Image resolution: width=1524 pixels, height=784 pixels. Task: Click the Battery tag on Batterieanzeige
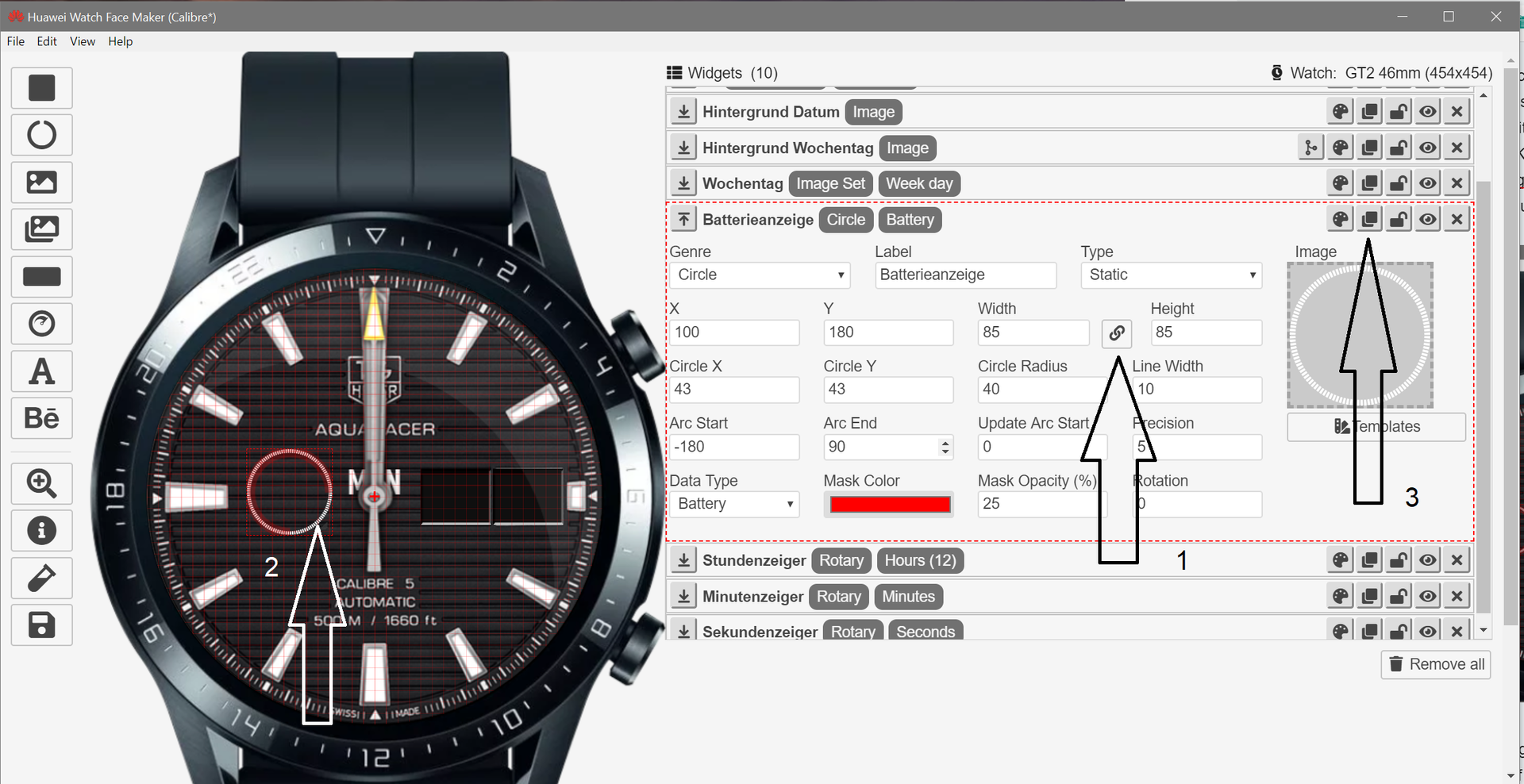(x=910, y=220)
